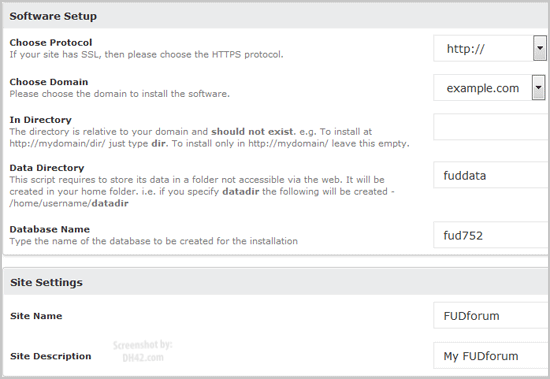This screenshot has height=379, width=550.
Task: Focus the Site Name field containing FUDforum
Action: coord(491,315)
